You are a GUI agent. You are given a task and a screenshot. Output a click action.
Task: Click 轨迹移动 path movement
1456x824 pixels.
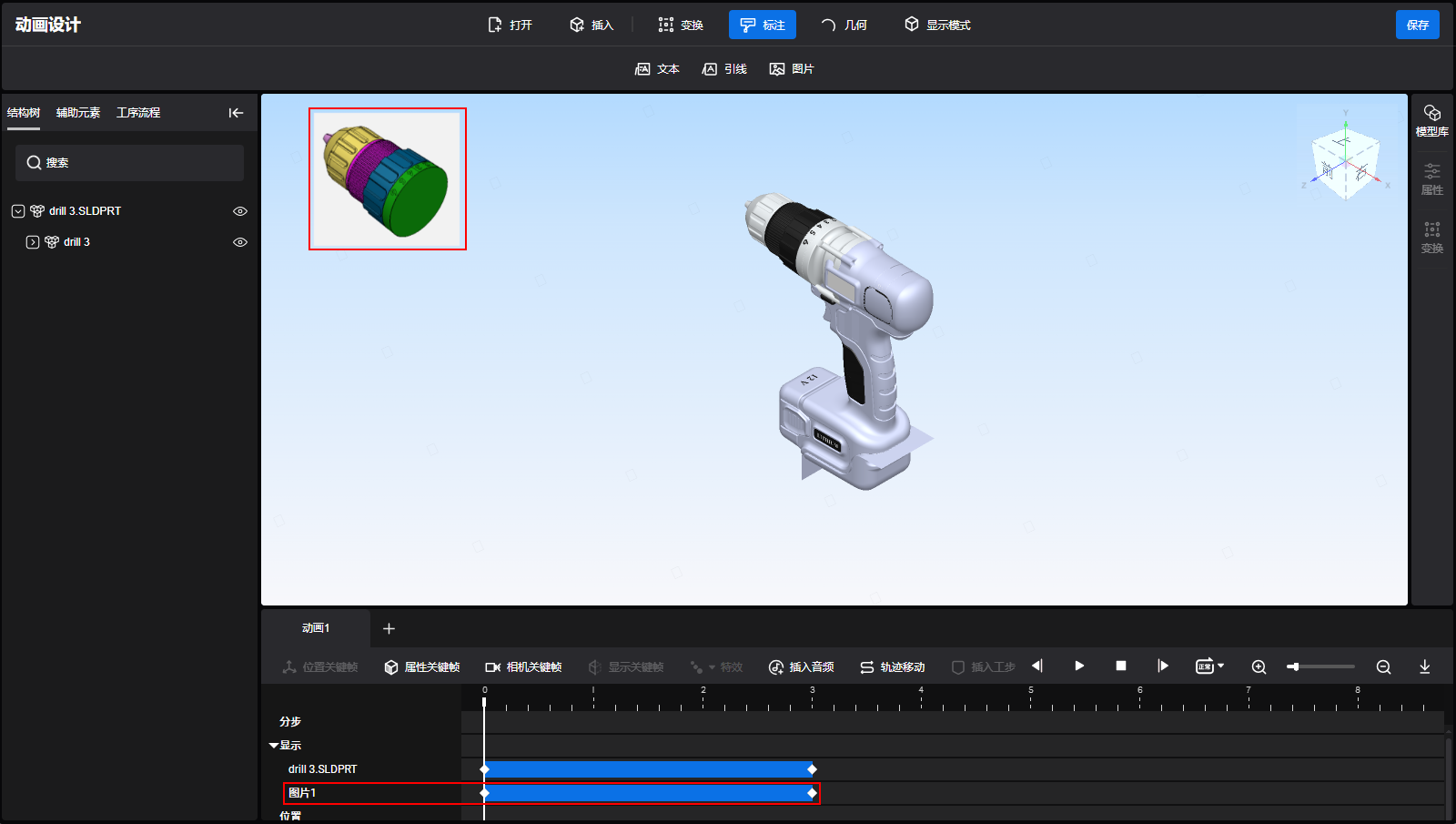pos(892,667)
